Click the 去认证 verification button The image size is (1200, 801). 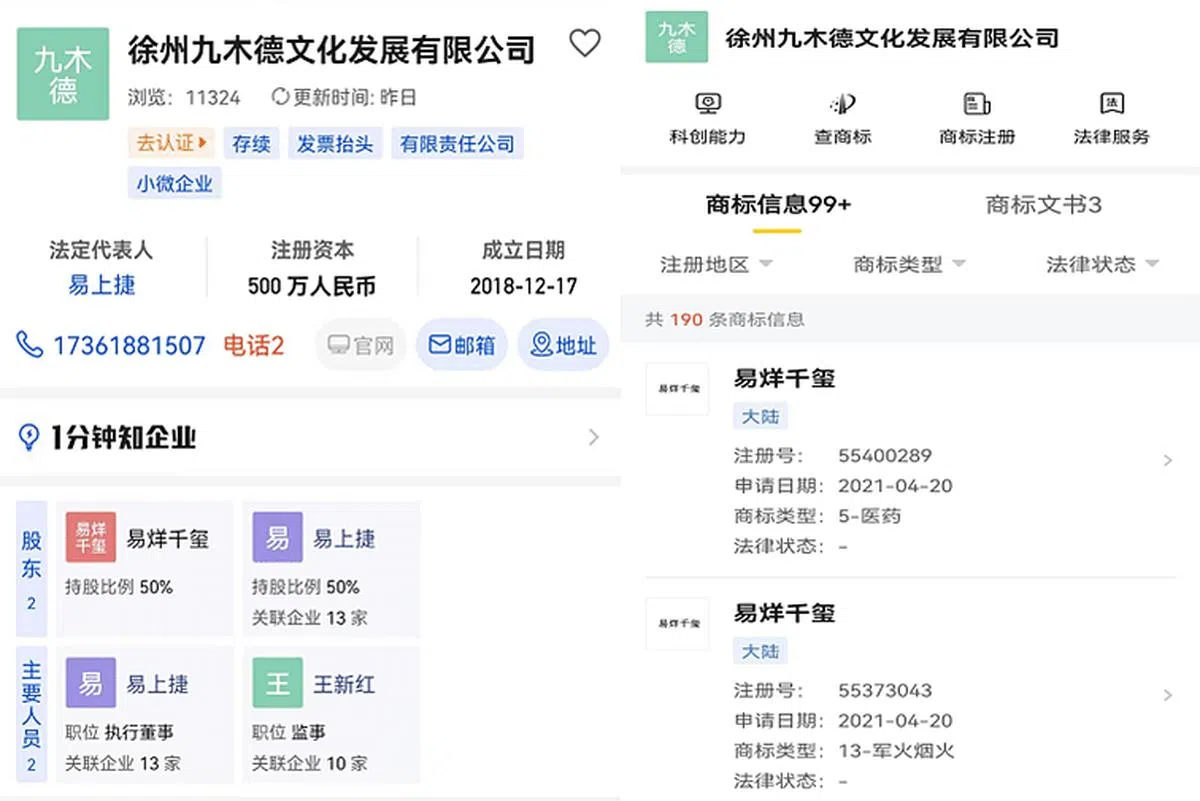pyautogui.click(x=170, y=143)
